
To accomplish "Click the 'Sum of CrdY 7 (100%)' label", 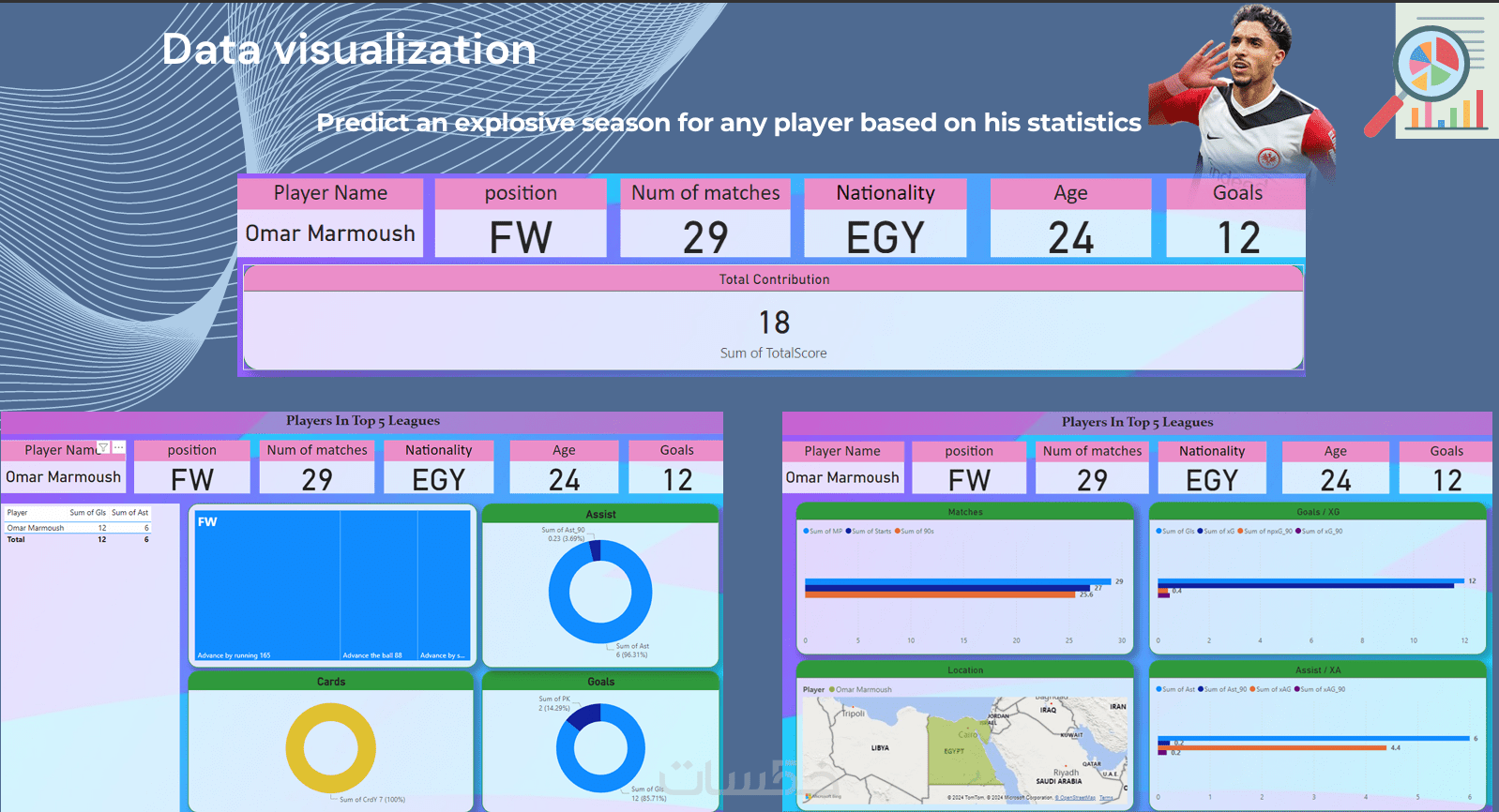I will pyautogui.click(x=372, y=800).
